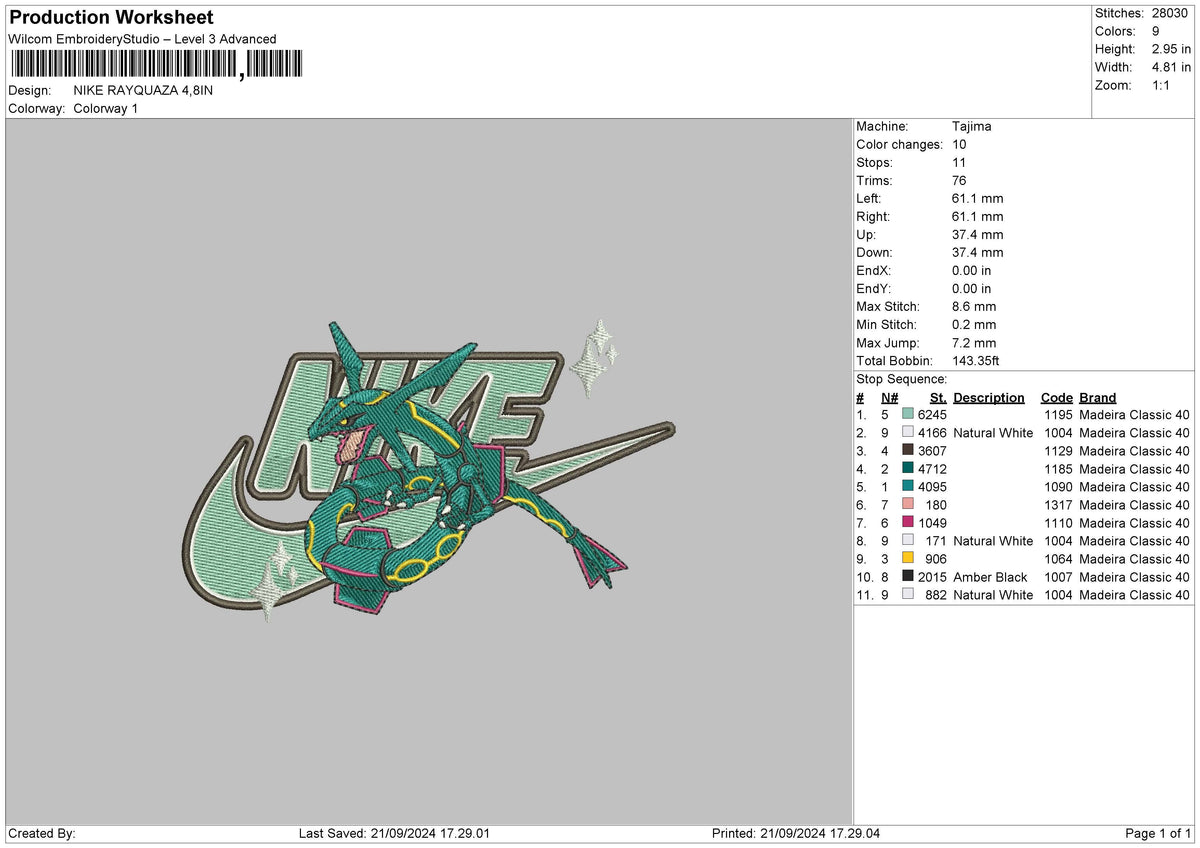
Task: Select the "Page 1 of 1" footer
Action: pos(1158,834)
